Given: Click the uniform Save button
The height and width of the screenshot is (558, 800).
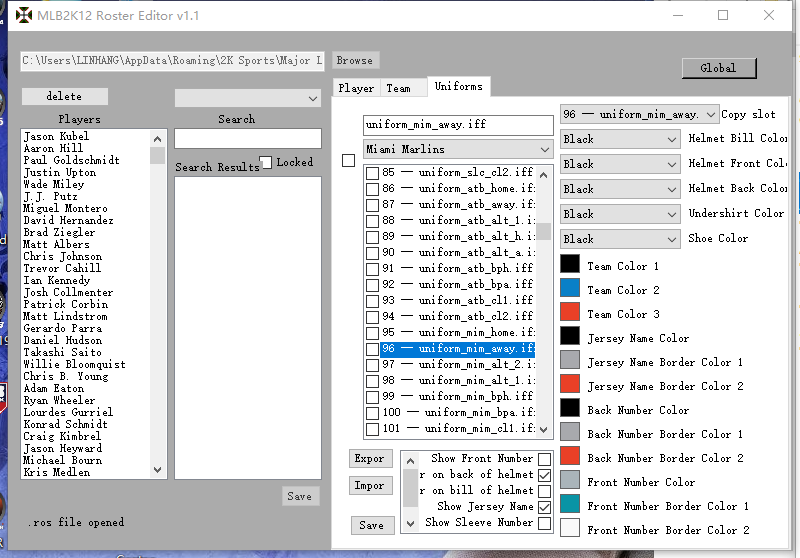Looking at the screenshot, I should pos(372,525).
